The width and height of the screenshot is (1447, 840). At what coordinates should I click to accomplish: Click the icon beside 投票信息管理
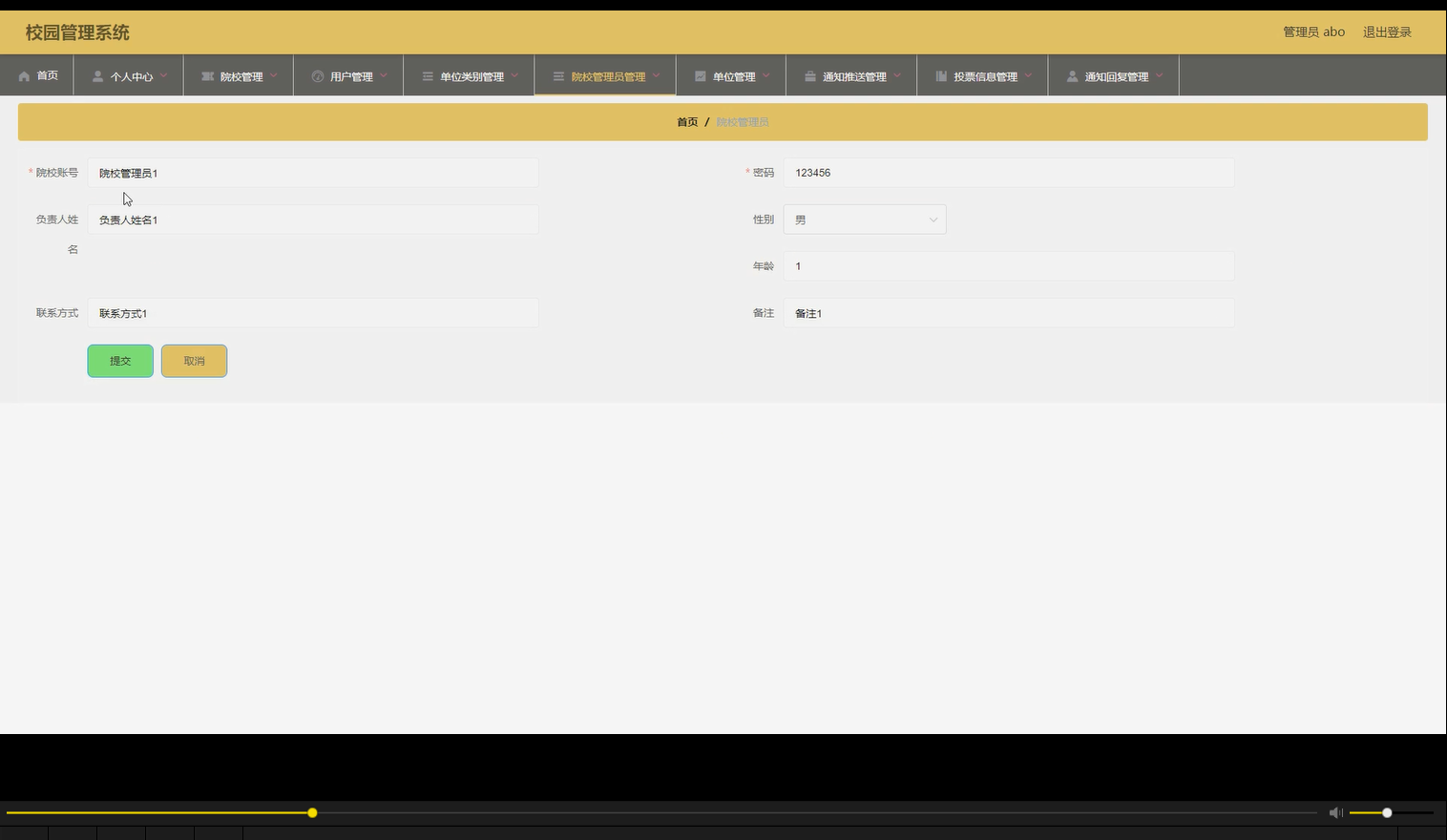[941, 76]
